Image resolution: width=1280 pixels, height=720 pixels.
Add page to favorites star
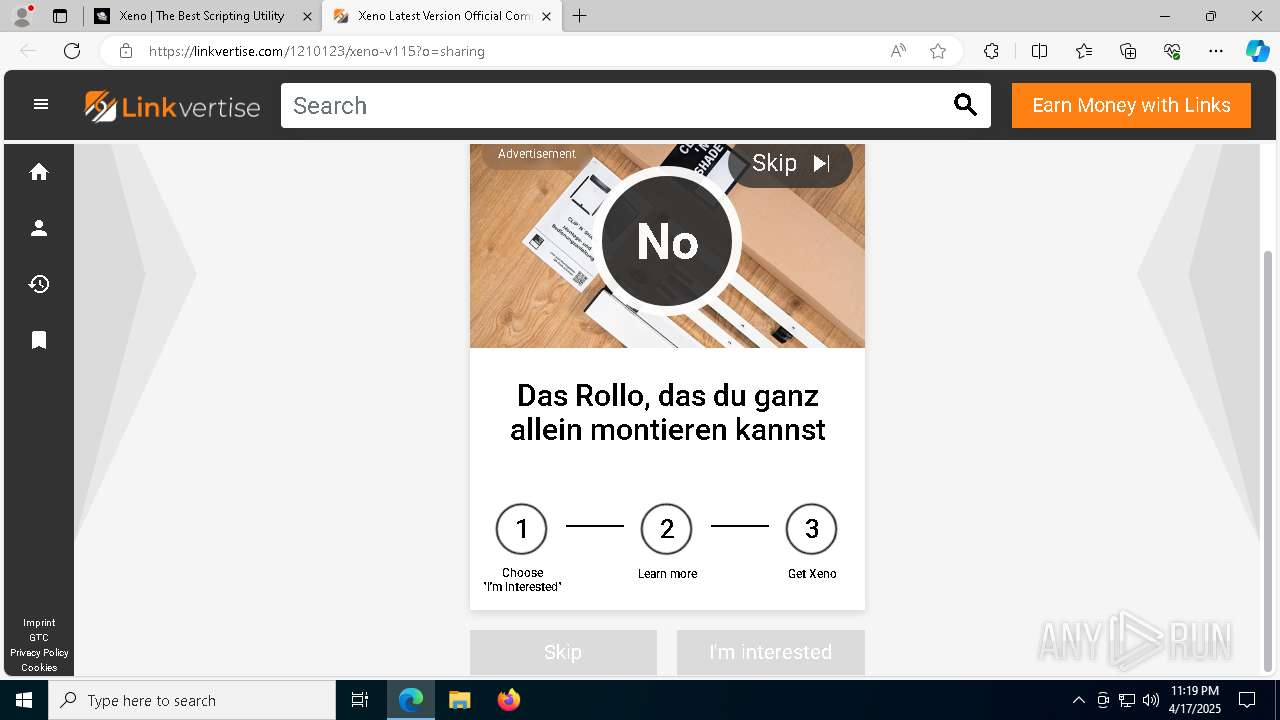(938, 51)
